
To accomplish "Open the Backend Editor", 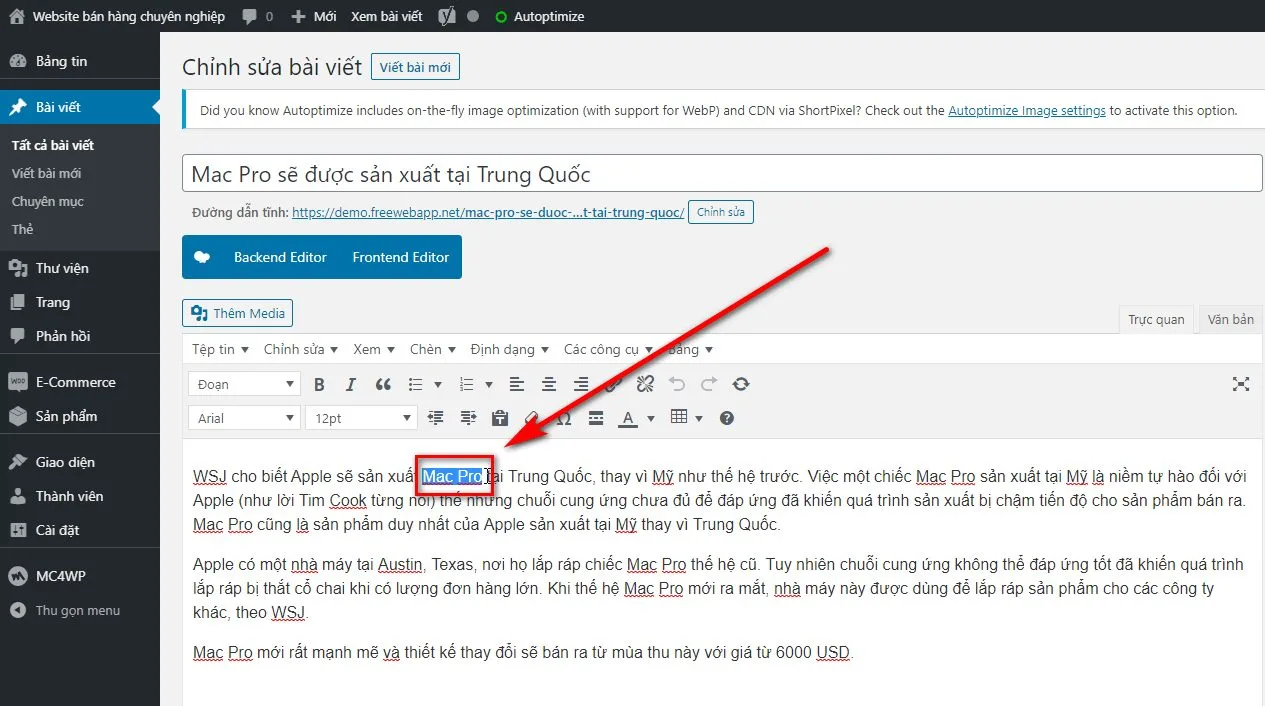I will (280, 257).
